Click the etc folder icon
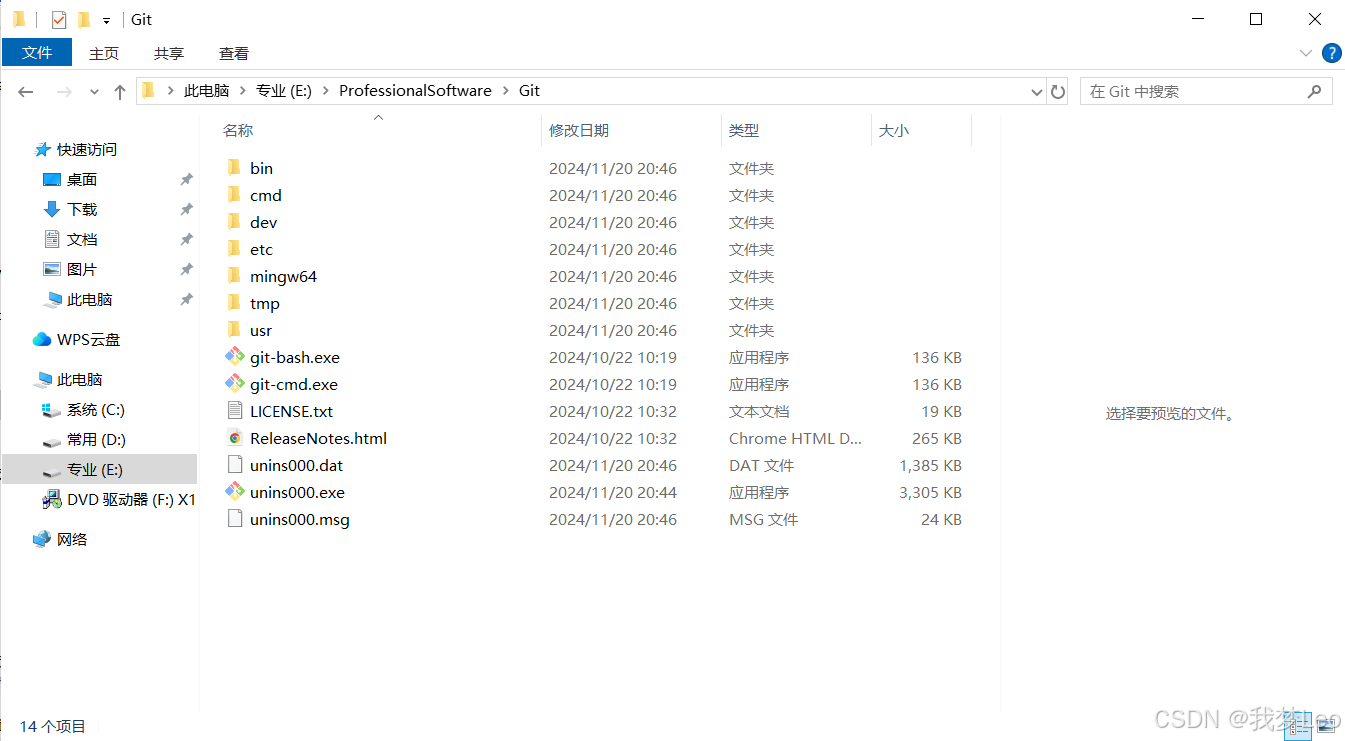Screen dimensions: 1345x741 pyautogui.click(x=234, y=248)
